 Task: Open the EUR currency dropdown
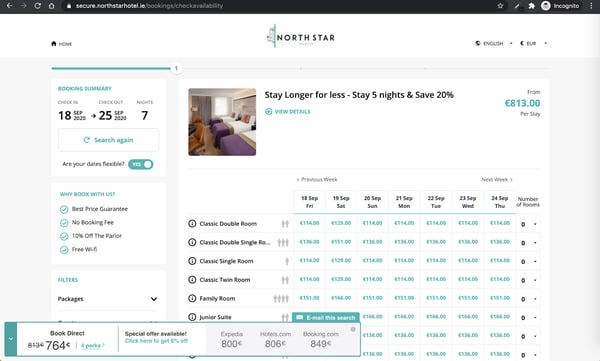[x=533, y=43]
